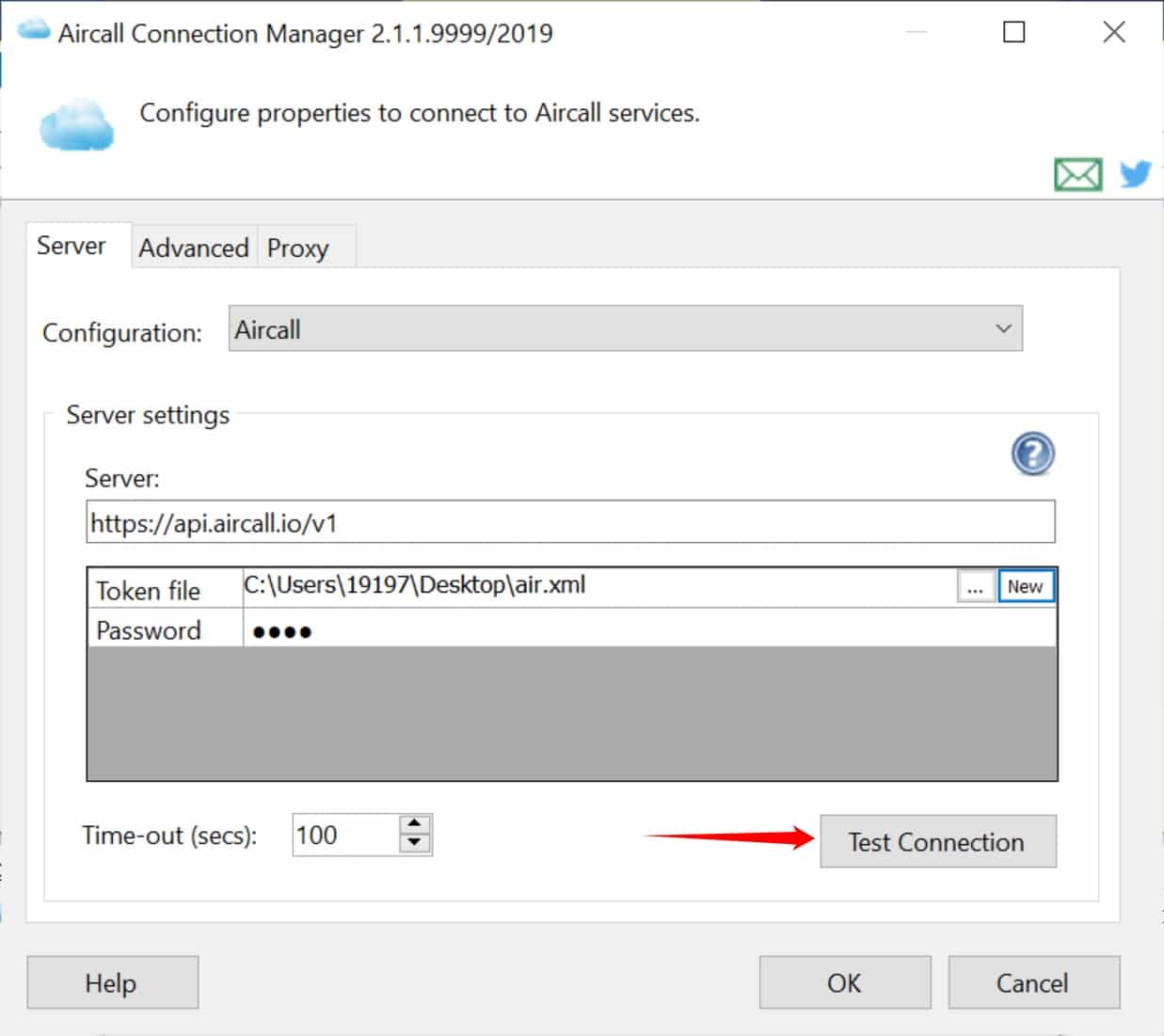Open the Twitter bird icon link
This screenshot has width=1164, height=1036.
pyautogui.click(x=1136, y=174)
